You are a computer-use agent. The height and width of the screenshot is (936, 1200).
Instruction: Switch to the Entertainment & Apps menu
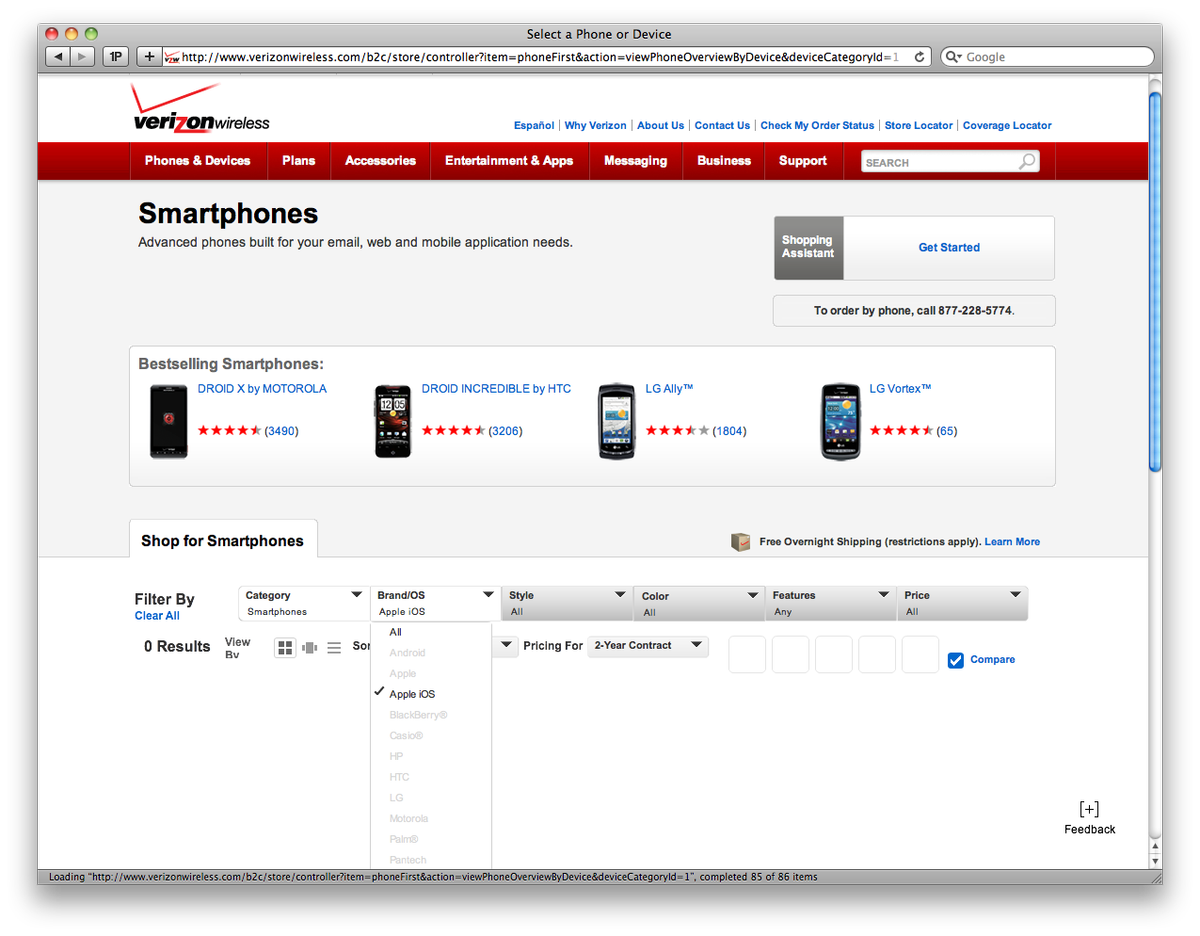coord(509,161)
